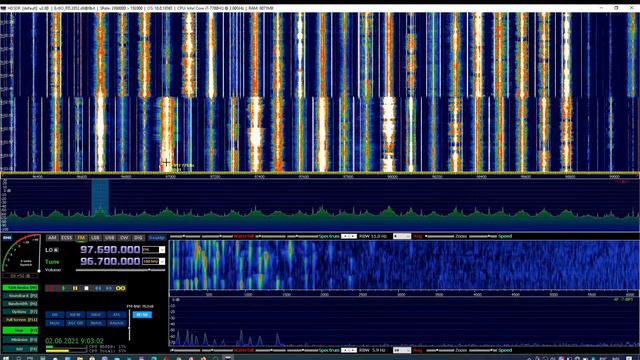Open the Options F7 menu

(x=20, y=312)
